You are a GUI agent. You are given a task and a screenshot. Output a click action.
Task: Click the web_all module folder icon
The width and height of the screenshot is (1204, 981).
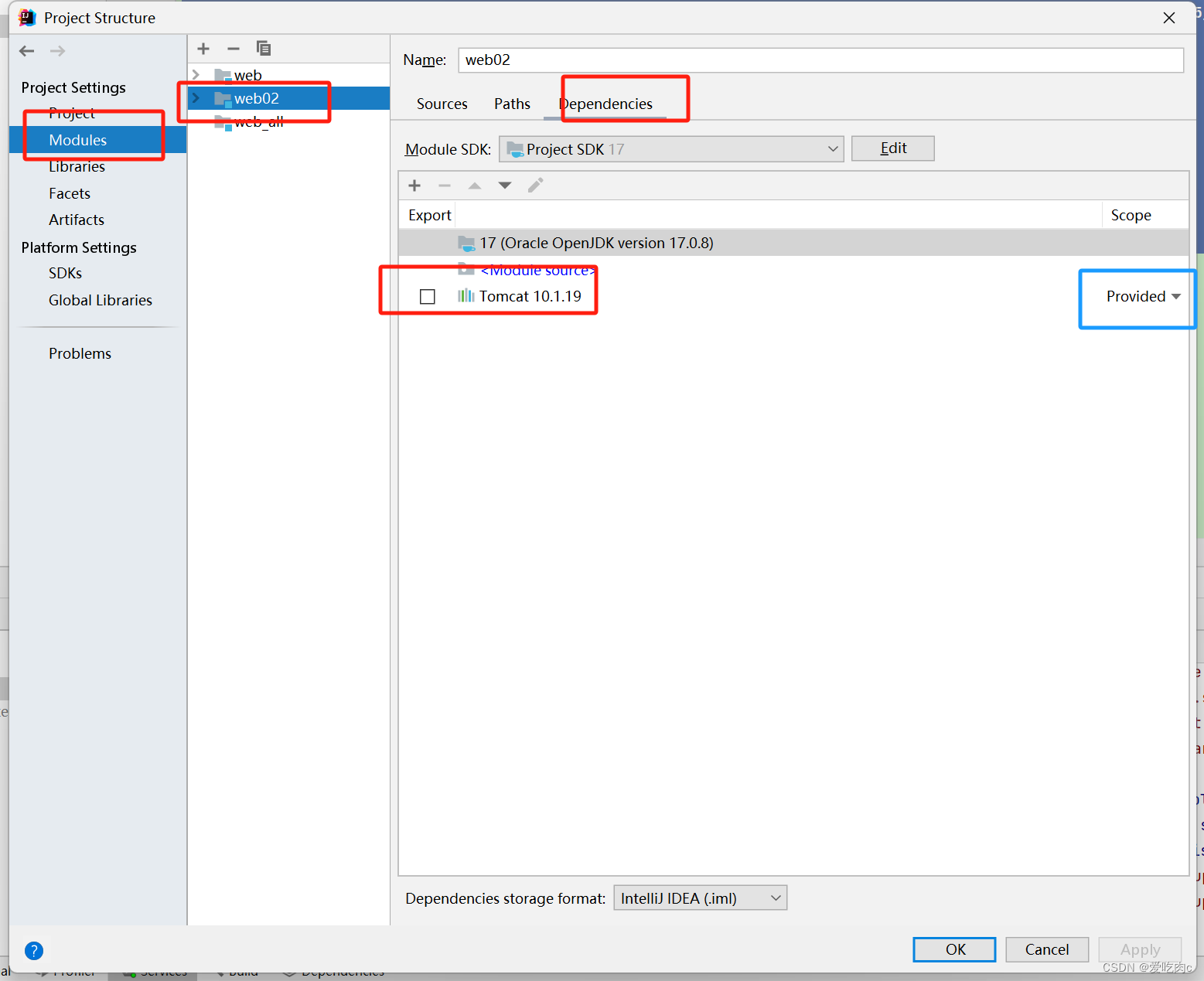click(223, 122)
